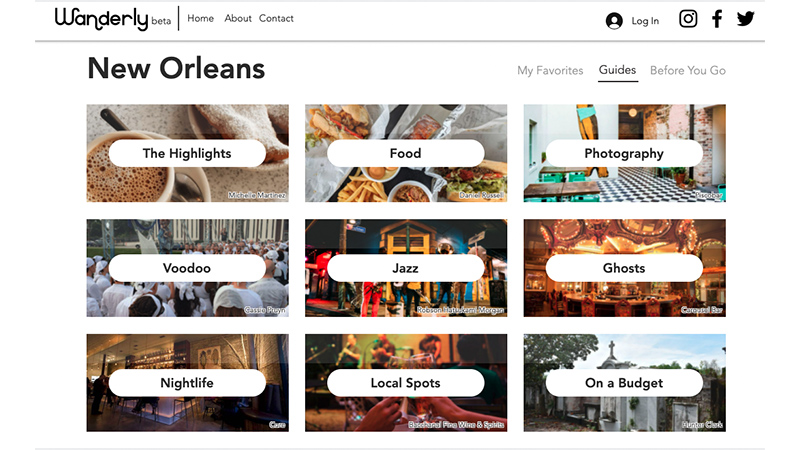Select the Guides tab
The height and width of the screenshot is (450, 800).
617,70
